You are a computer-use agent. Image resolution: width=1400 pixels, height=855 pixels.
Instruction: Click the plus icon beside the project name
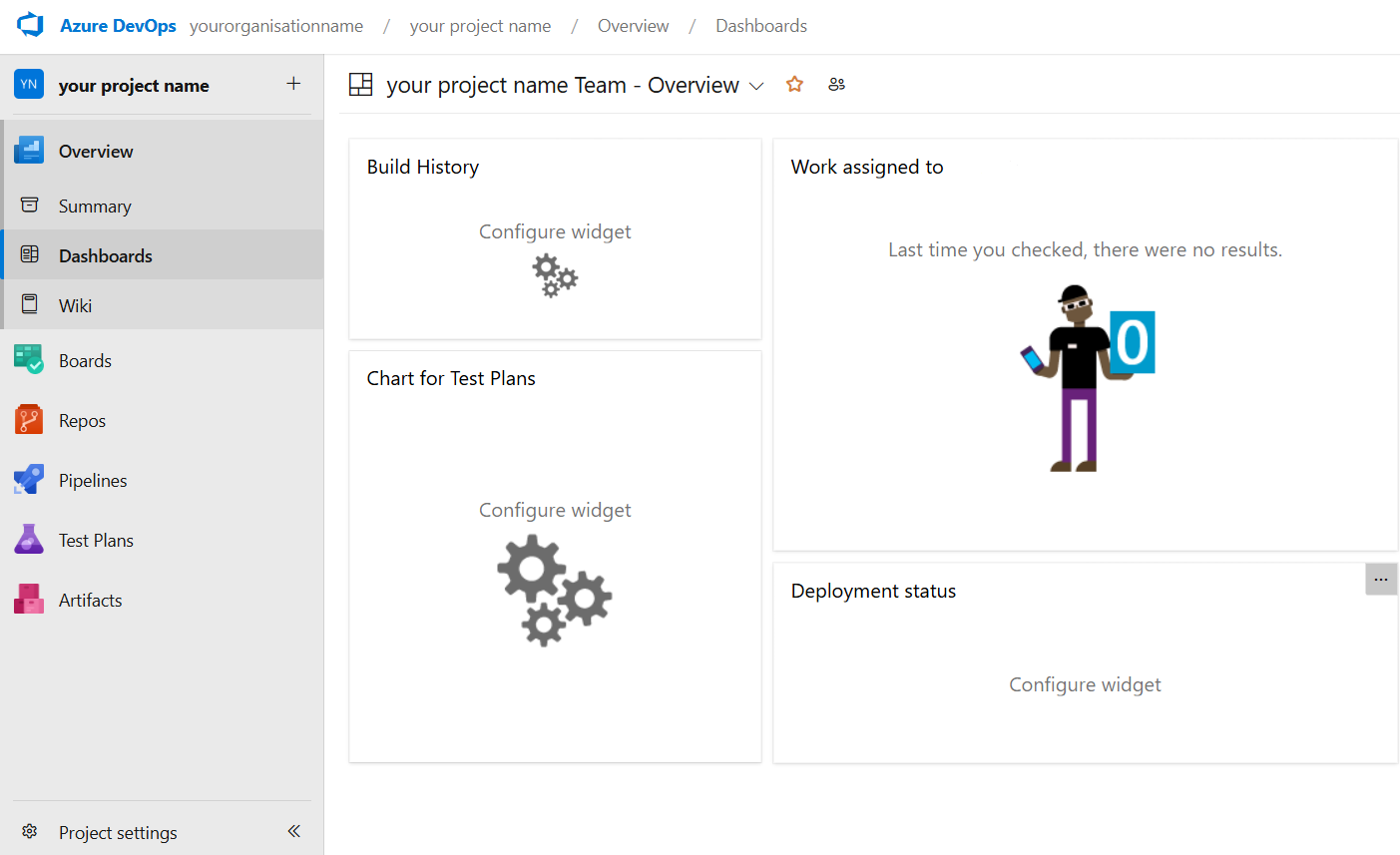[x=293, y=84]
